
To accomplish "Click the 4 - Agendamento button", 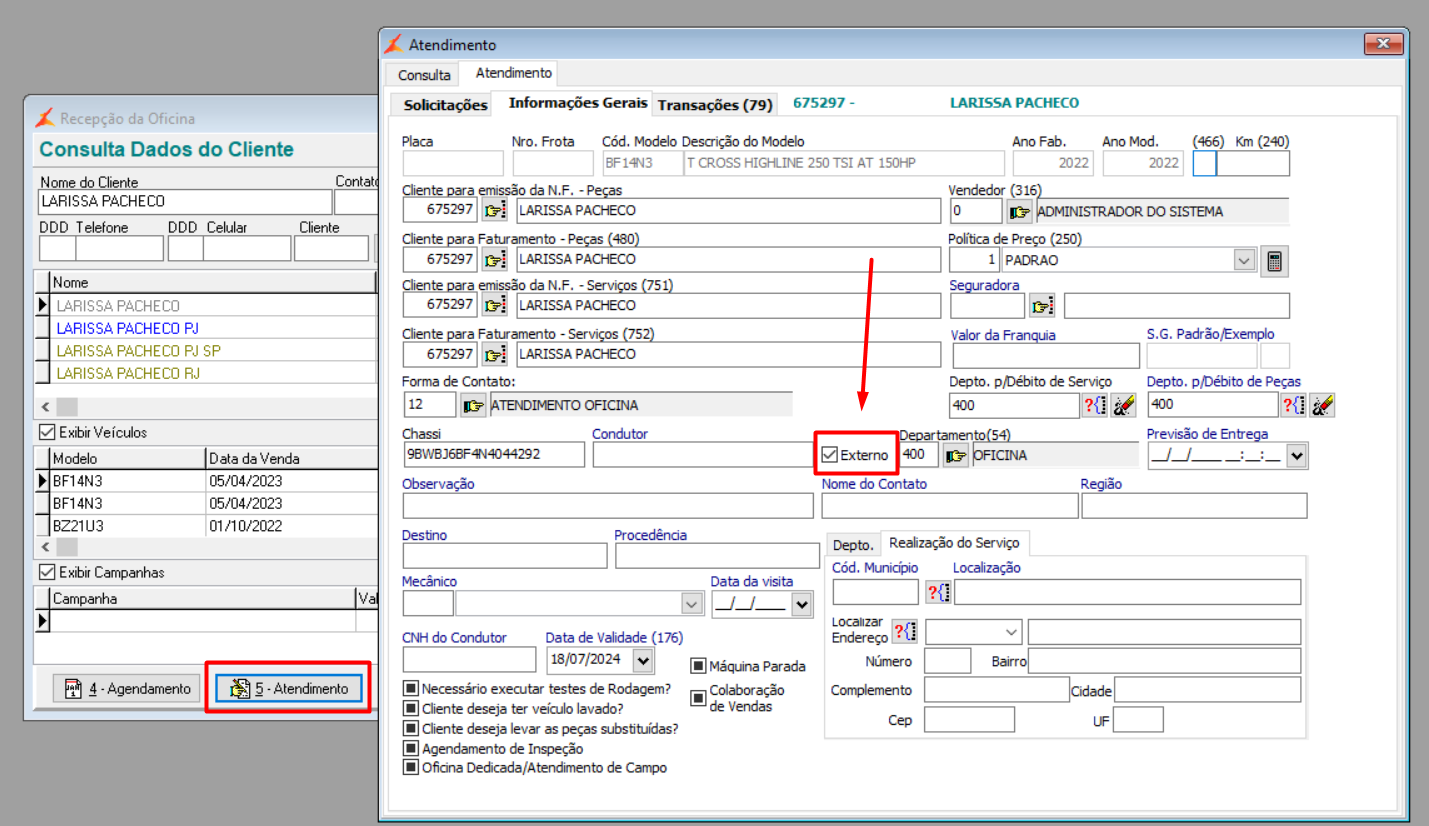I will 127,688.
